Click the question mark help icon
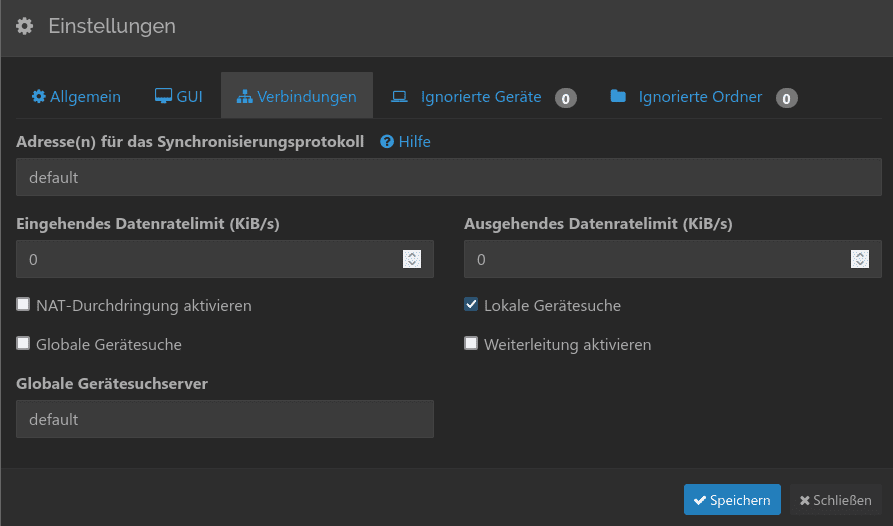The width and height of the screenshot is (893, 526). point(387,142)
